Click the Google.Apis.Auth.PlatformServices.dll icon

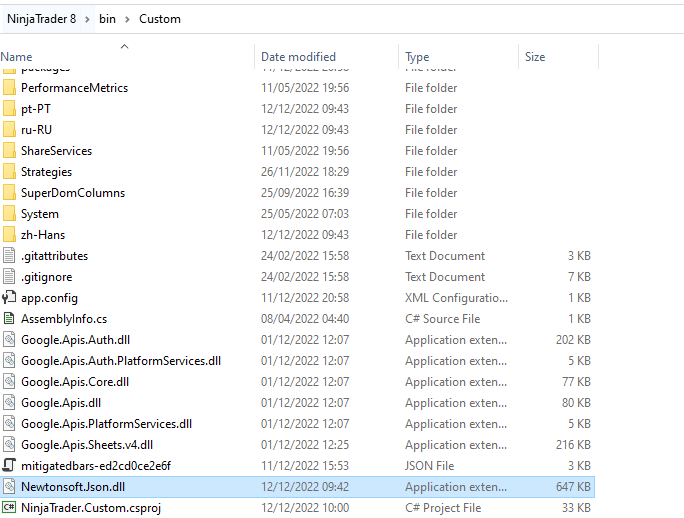click(9, 360)
